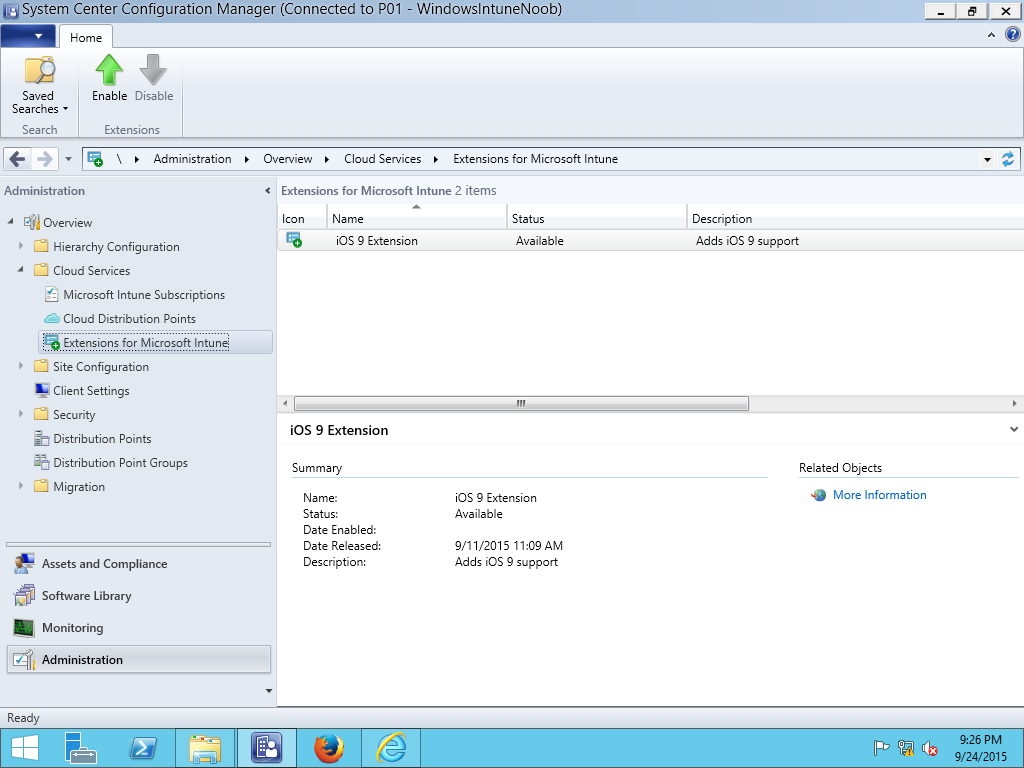Click Overview in the breadcrumb path
Screen dimensions: 1024x768
(x=287, y=159)
